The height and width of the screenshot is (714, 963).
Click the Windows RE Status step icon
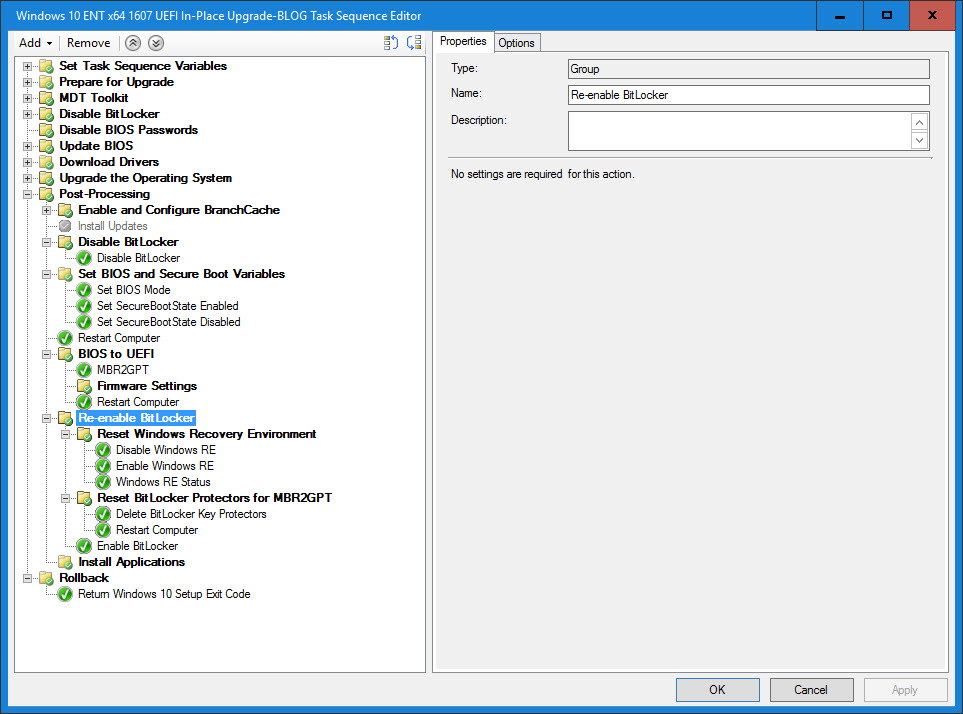coord(103,482)
